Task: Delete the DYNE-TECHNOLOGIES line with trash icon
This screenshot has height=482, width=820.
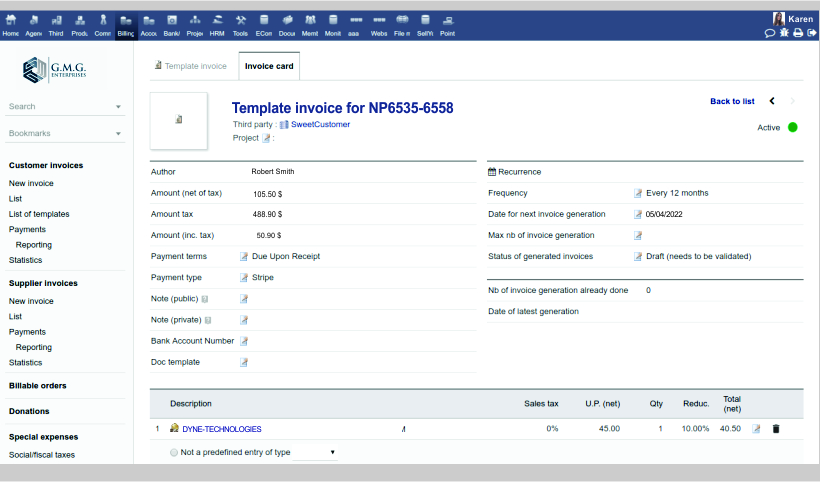Action: pos(776,429)
